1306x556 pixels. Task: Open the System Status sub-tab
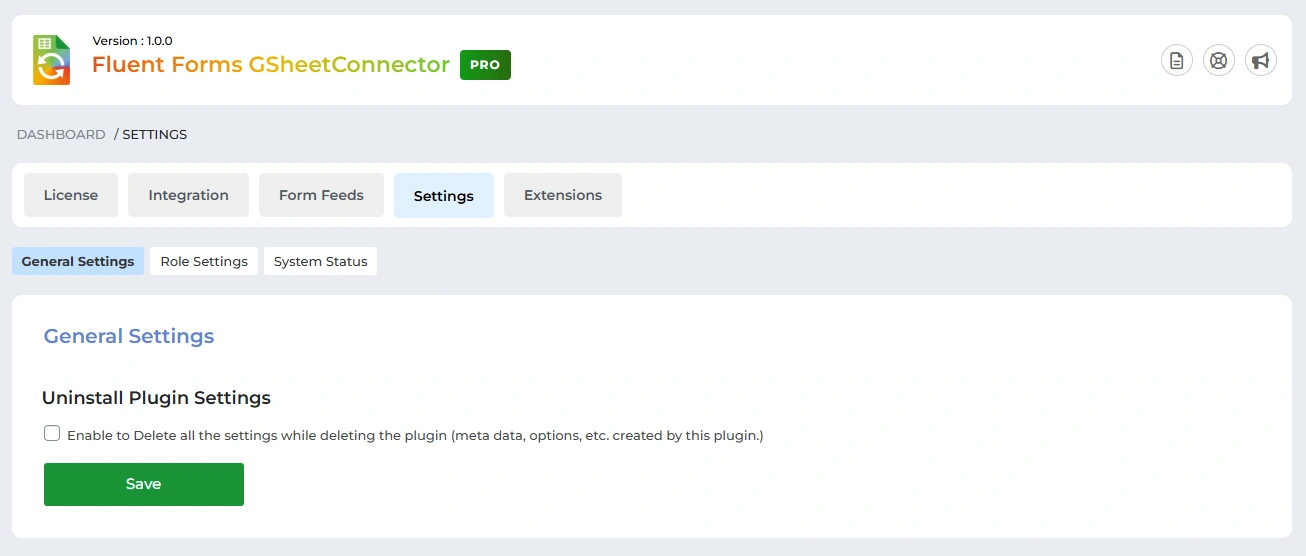coord(320,261)
